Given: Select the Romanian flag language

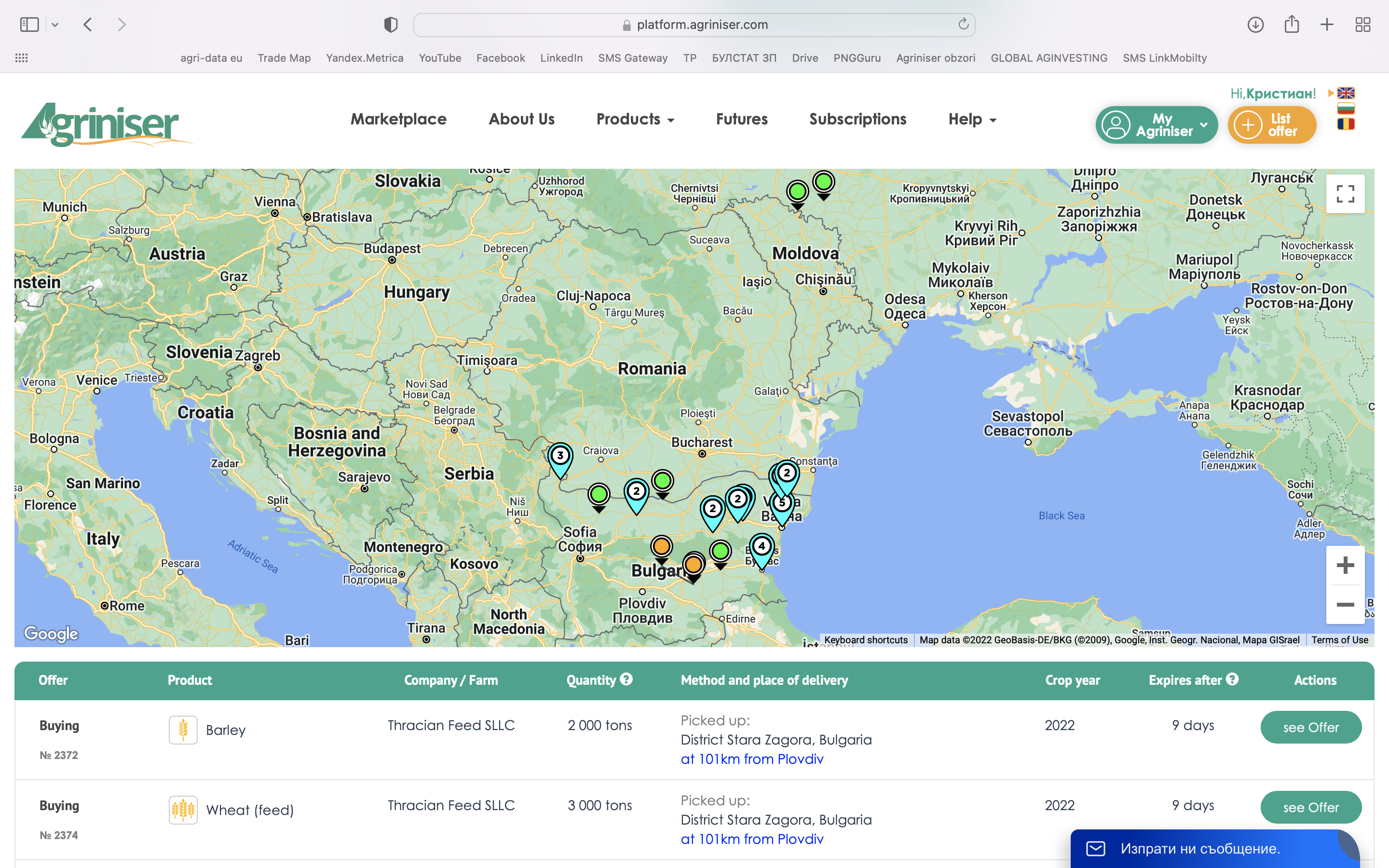Looking at the screenshot, I should (x=1346, y=124).
